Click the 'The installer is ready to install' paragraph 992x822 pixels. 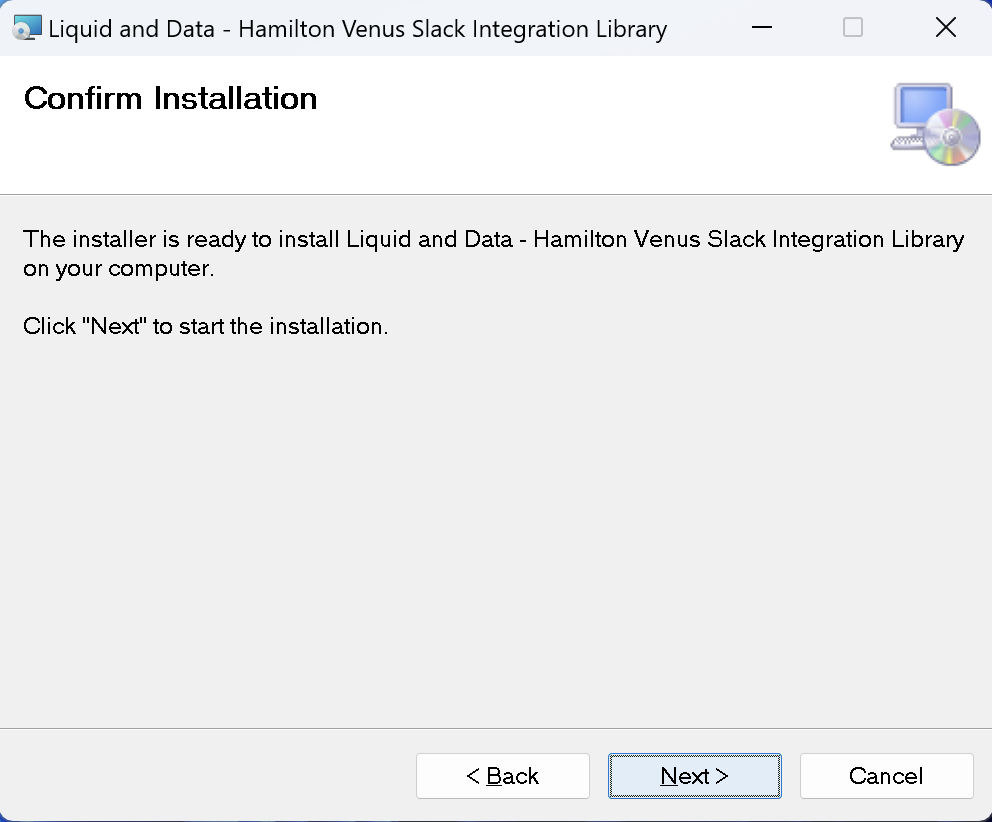(493, 254)
